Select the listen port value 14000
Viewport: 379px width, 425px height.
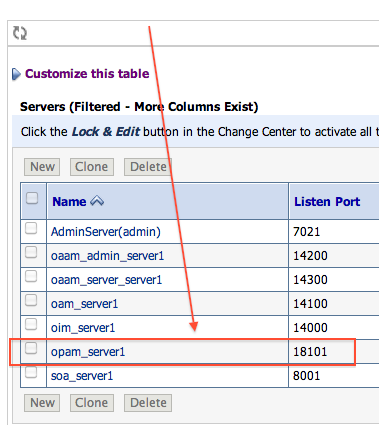[x=310, y=328]
